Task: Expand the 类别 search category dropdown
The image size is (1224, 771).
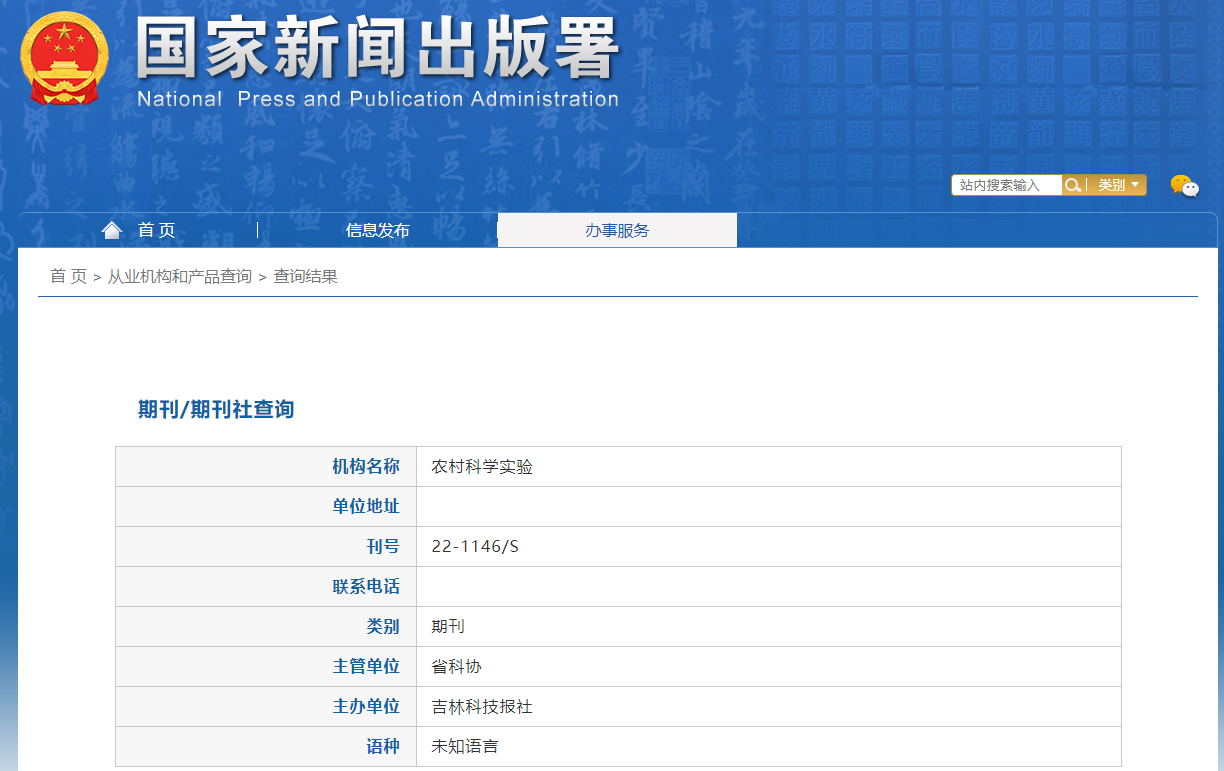Action: click(1117, 185)
